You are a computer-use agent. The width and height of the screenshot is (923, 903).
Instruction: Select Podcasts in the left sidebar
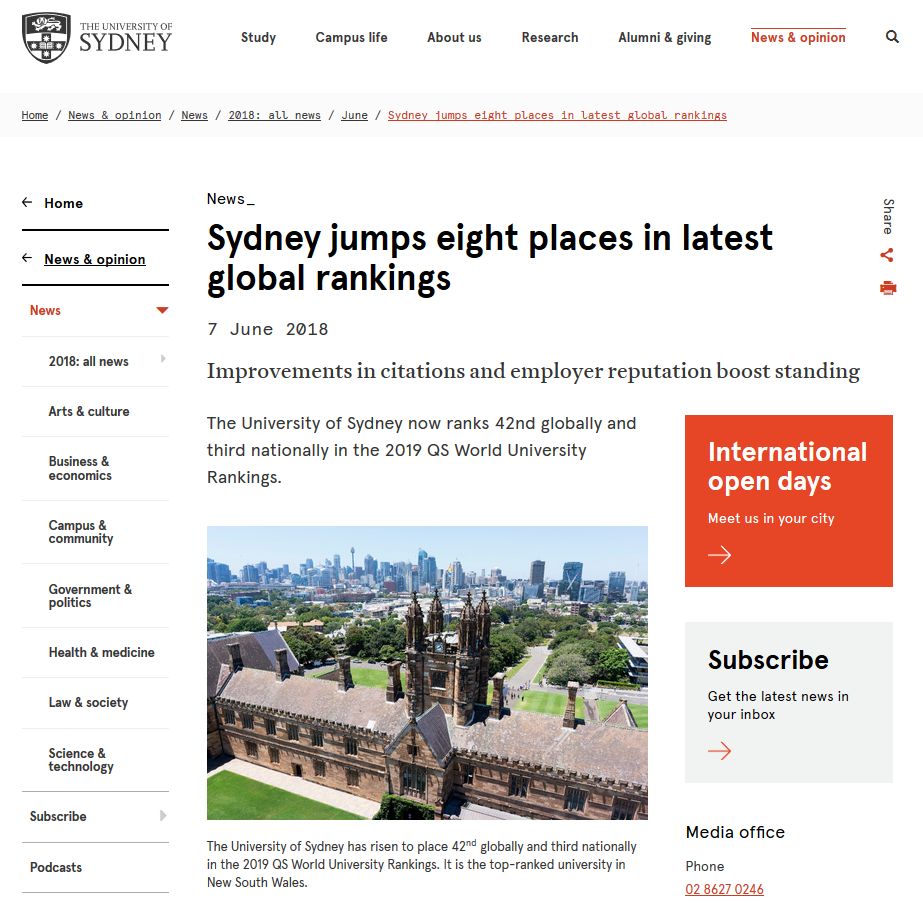click(x=56, y=867)
